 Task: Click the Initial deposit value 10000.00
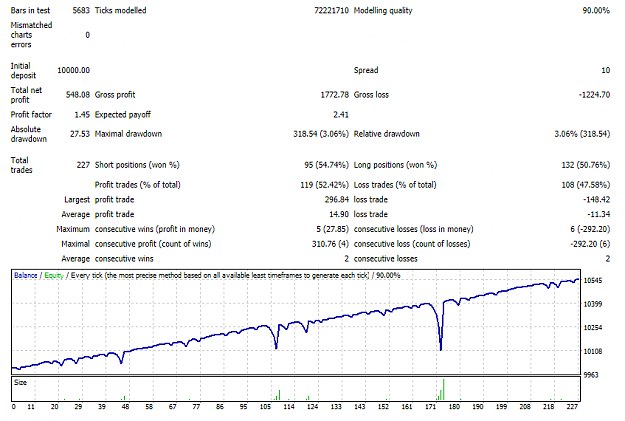(73, 70)
